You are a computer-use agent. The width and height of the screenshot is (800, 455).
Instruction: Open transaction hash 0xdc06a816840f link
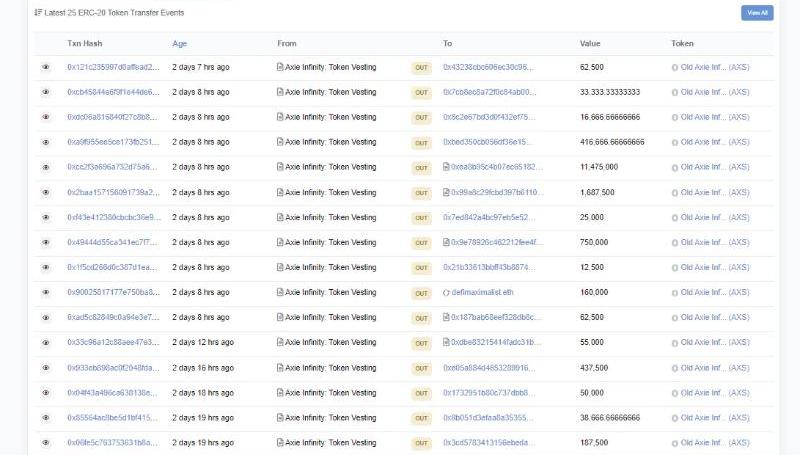coord(112,117)
